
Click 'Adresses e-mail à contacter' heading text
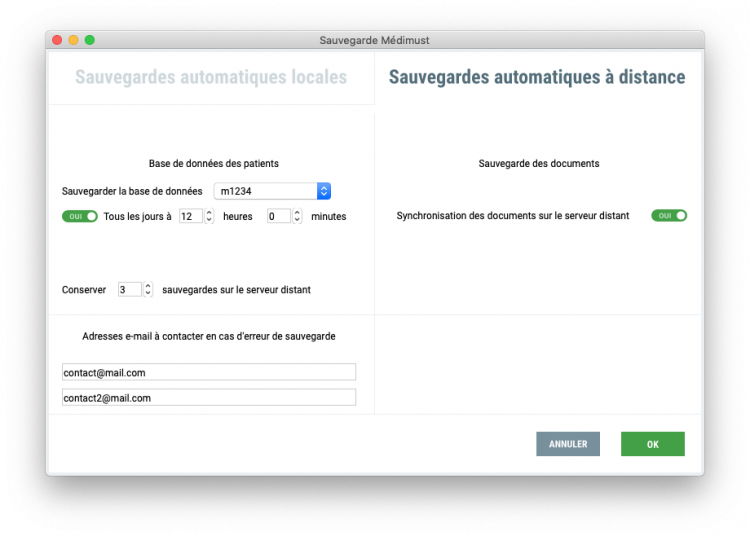(x=209, y=337)
